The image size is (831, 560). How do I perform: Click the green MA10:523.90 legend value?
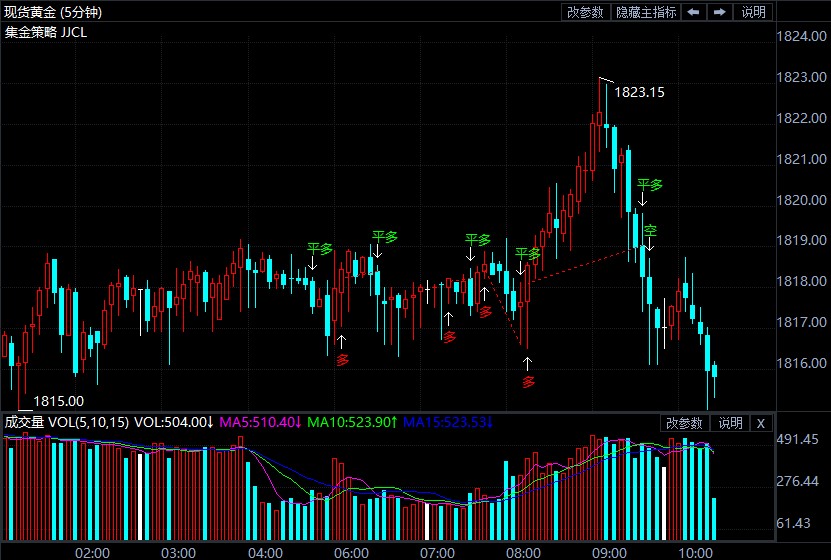(353, 423)
